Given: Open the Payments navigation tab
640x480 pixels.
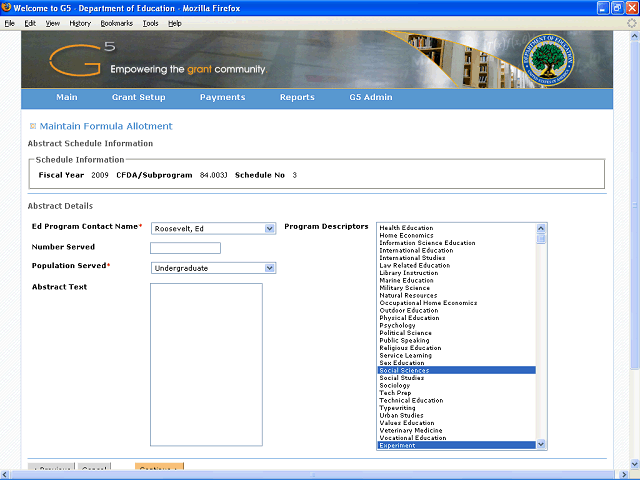Looking at the screenshot, I should pyautogui.click(x=222, y=98).
